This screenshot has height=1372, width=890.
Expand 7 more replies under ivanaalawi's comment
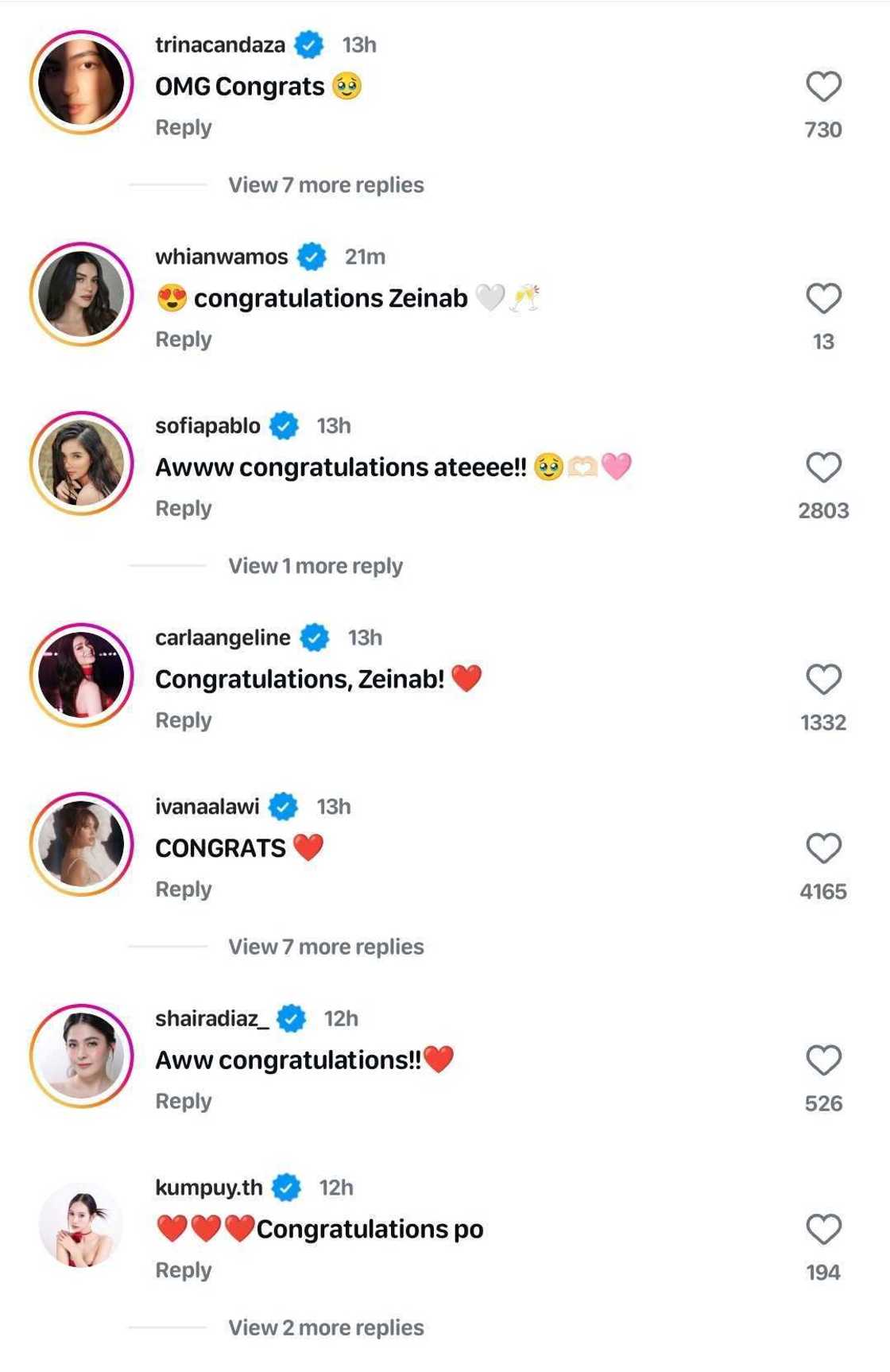324,945
